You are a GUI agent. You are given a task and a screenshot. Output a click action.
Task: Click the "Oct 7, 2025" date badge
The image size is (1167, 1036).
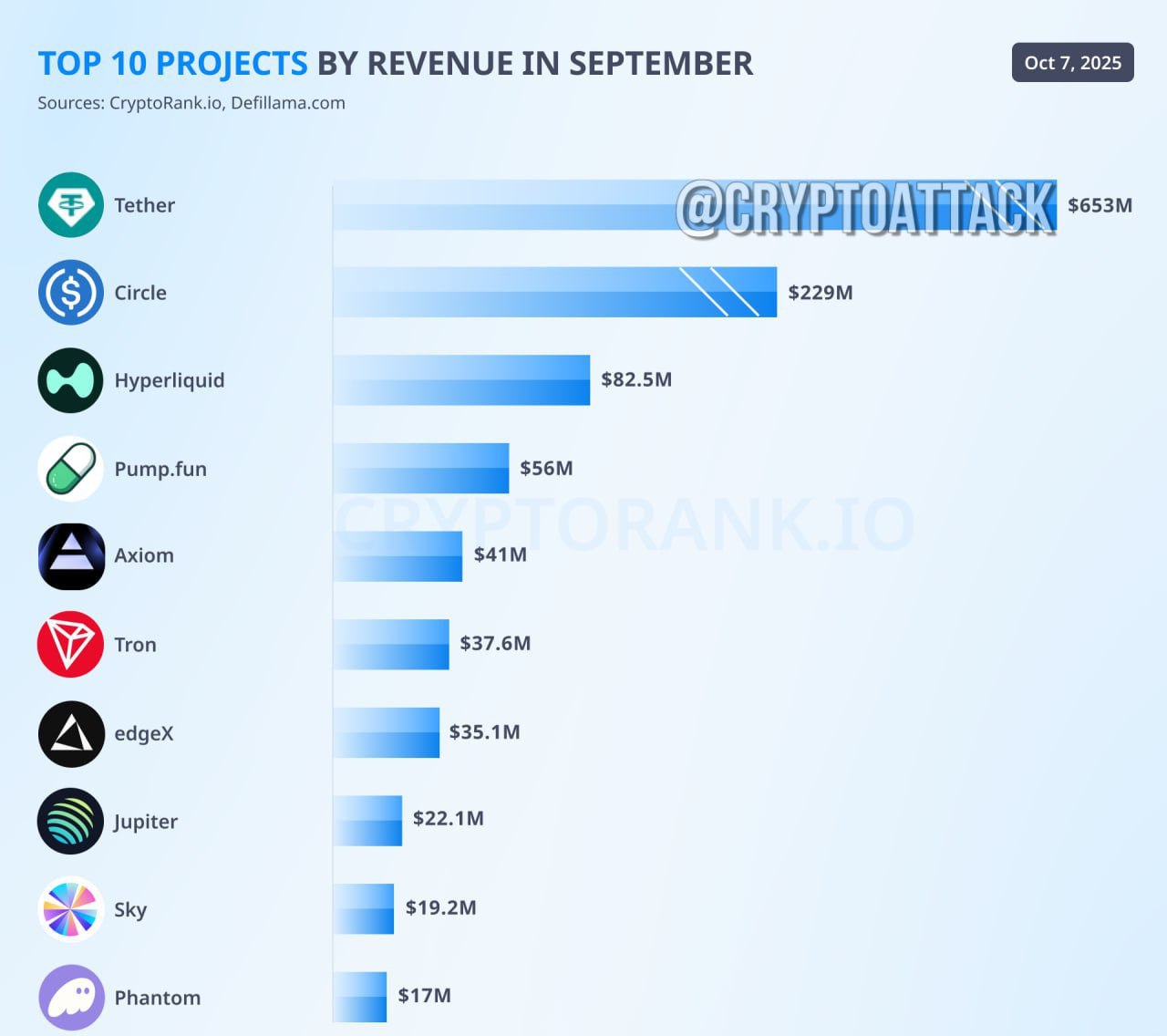pyautogui.click(x=1073, y=63)
